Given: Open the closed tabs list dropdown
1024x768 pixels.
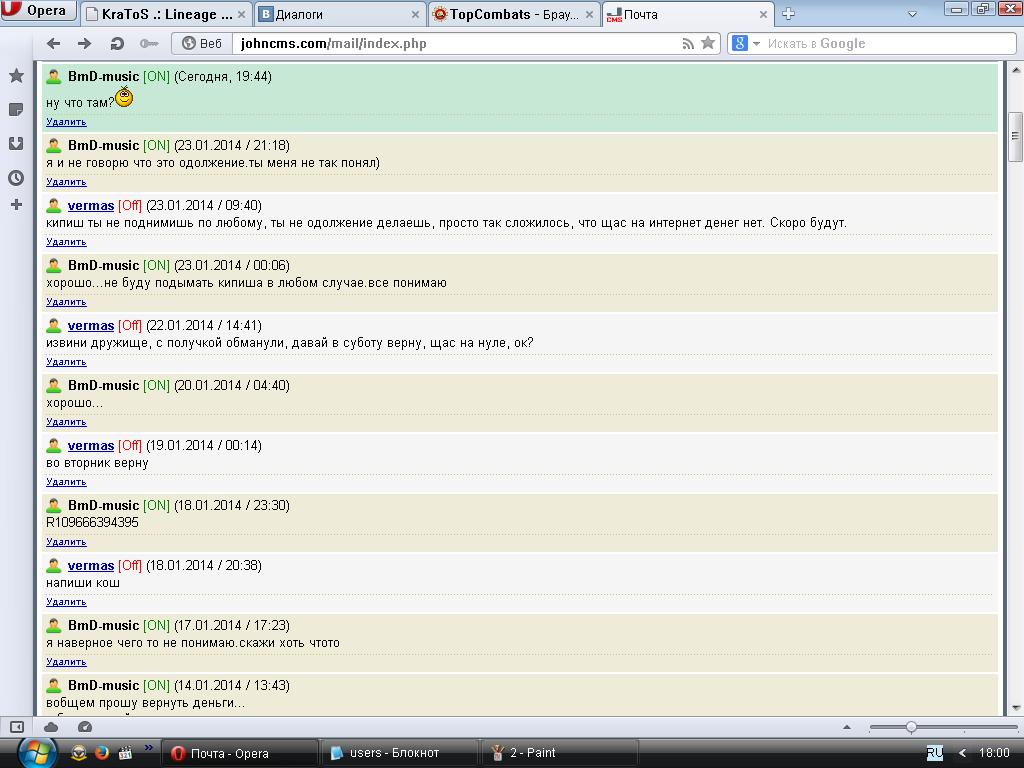Looking at the screenshot, I should point(912,14).
